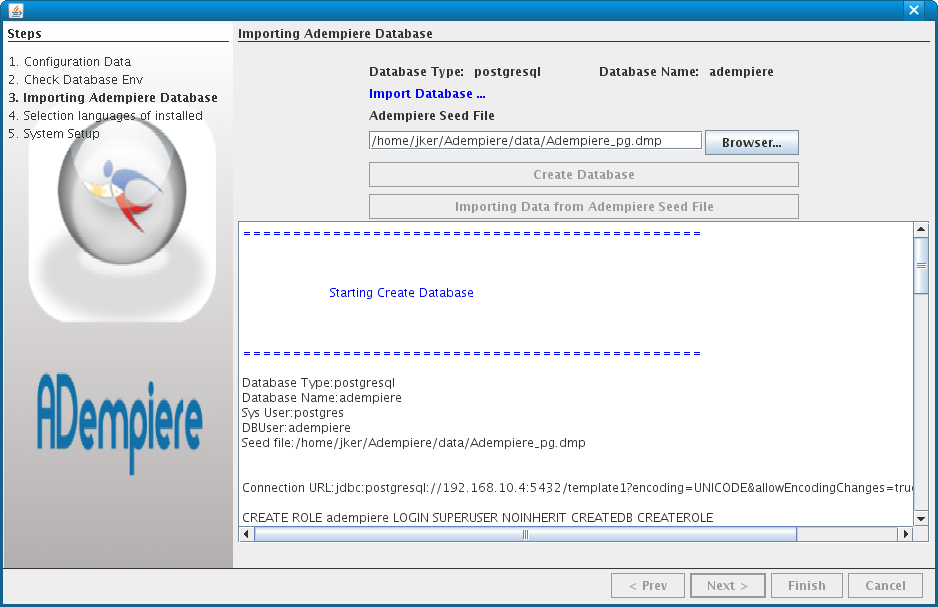
Task: Click the Sys User:postgres log line
Action: pos(293,413)
